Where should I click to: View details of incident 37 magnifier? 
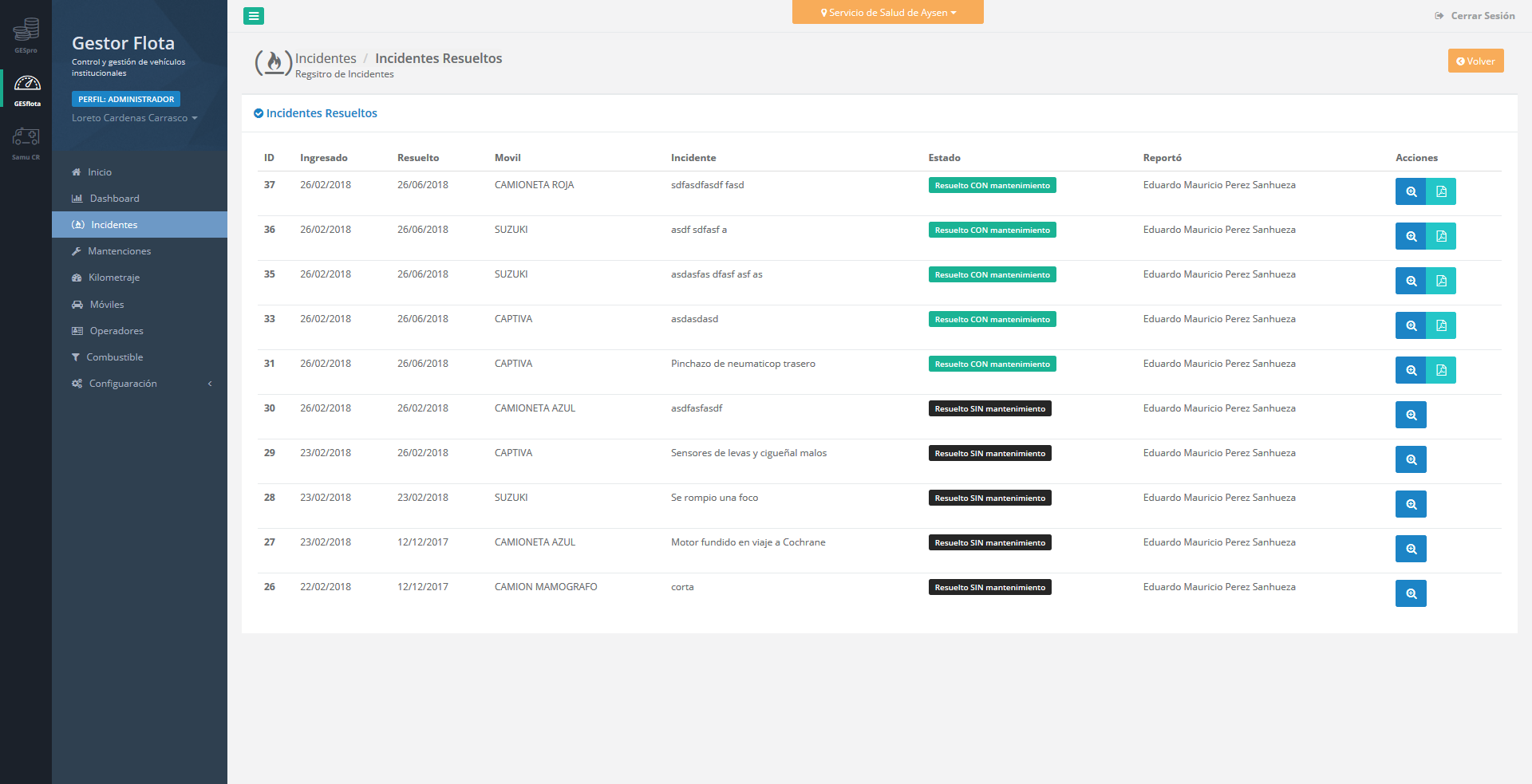[1411, 191]
